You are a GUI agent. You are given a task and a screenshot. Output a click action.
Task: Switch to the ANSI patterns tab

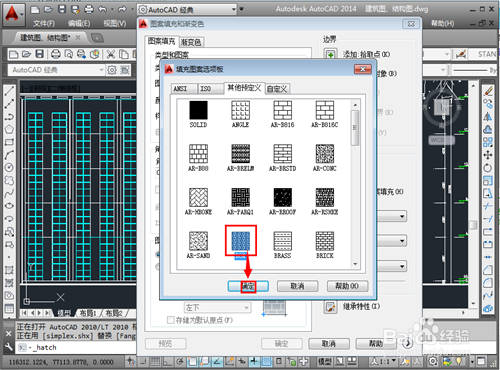pos(183,89)
